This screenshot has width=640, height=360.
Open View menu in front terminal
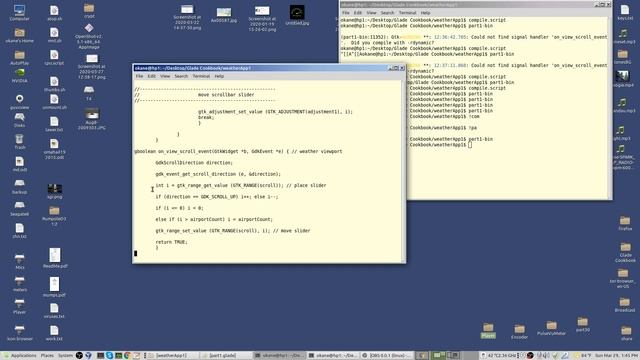[165, 76]
